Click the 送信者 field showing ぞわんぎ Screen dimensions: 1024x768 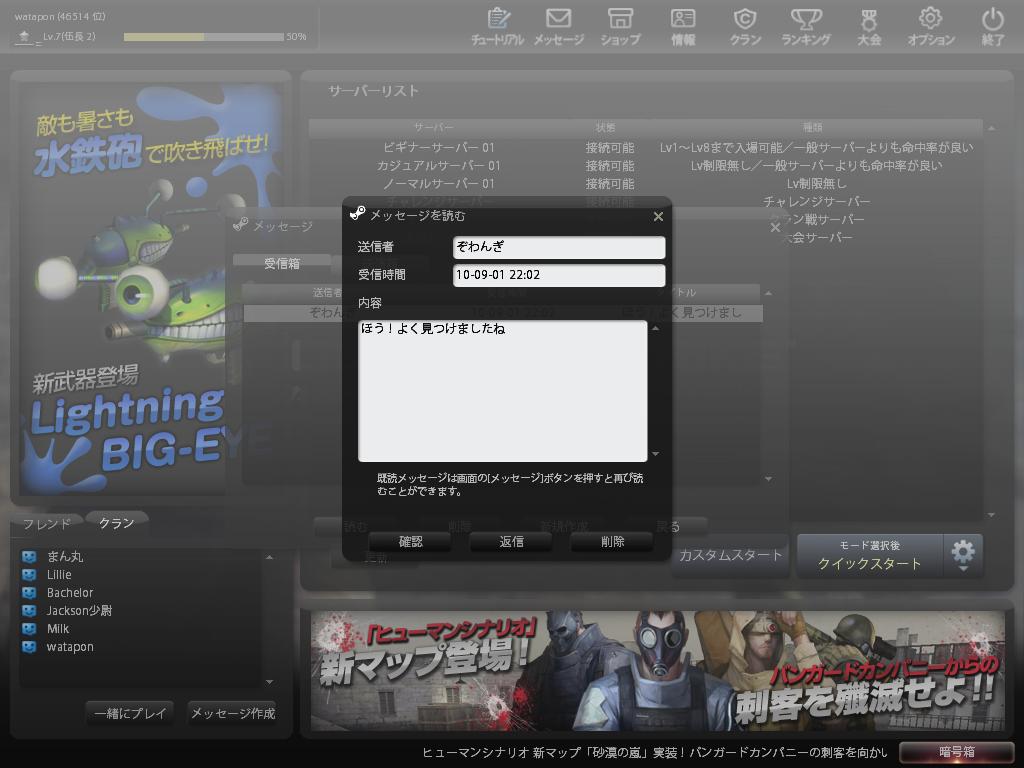coord(559,247)
